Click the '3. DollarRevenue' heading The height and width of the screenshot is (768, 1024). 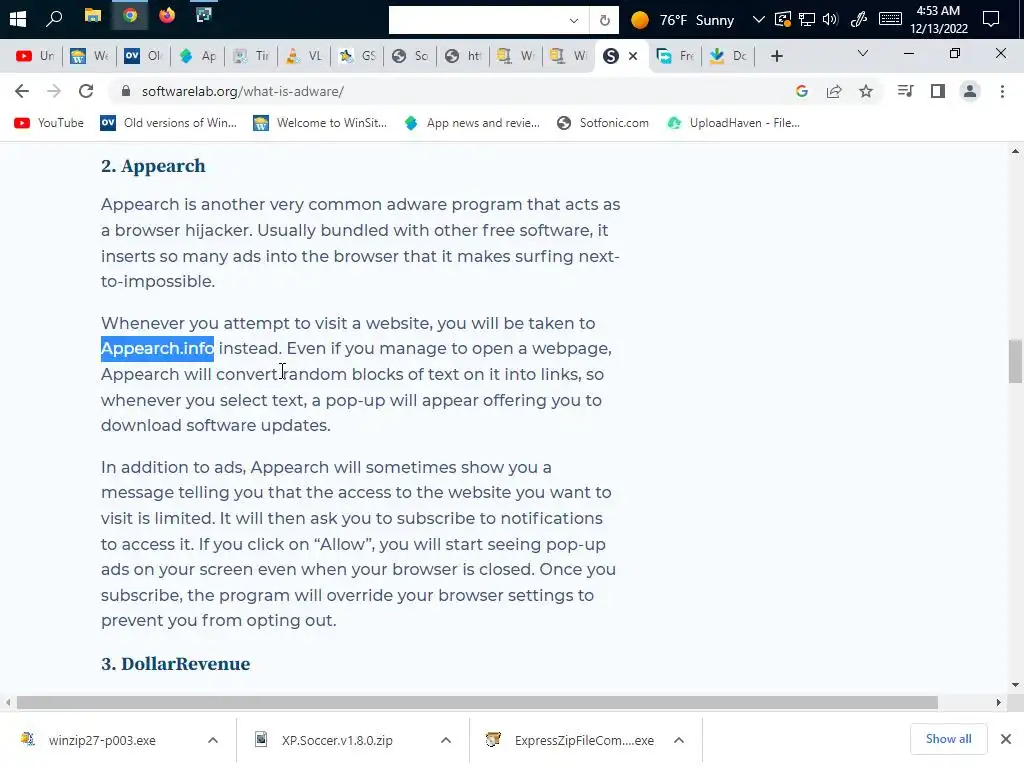tap(176, 664)
